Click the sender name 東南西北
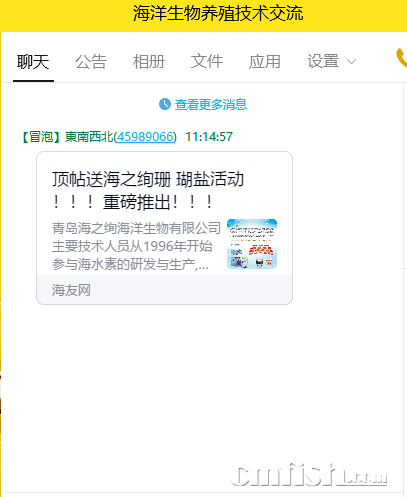The height and width of the screenshot is (497, 407). coord(89,137)
